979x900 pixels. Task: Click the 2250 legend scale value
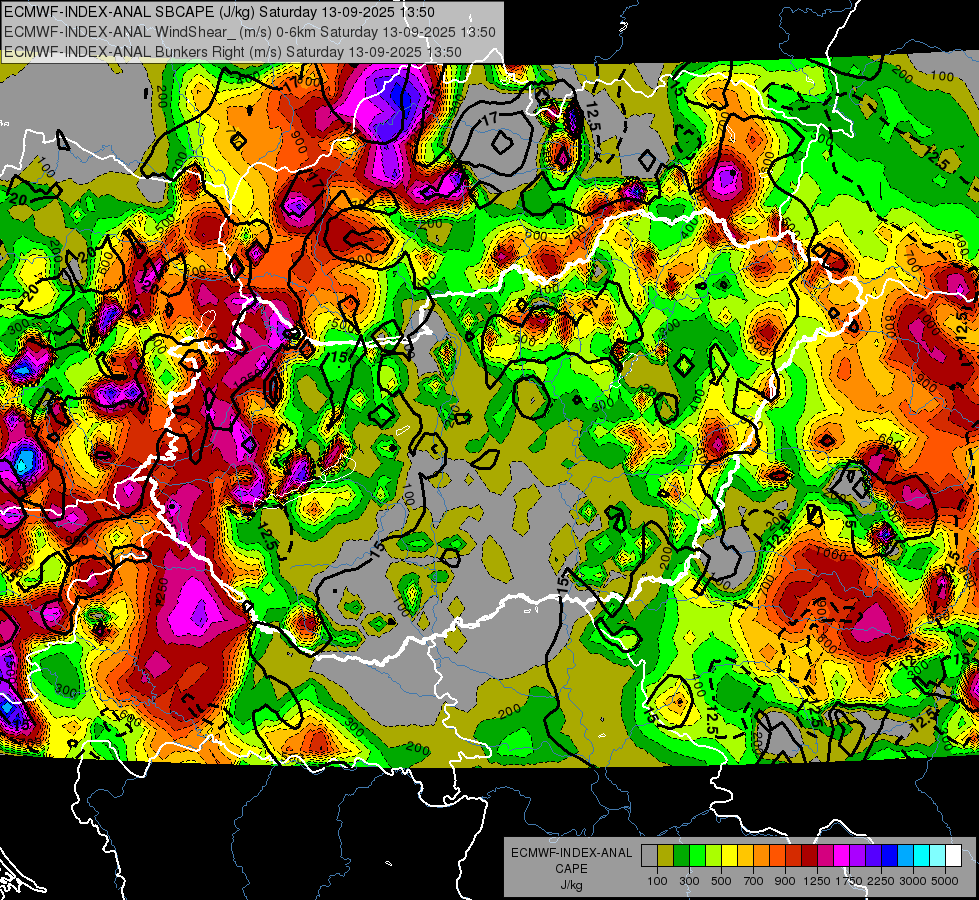pos(882,881)
